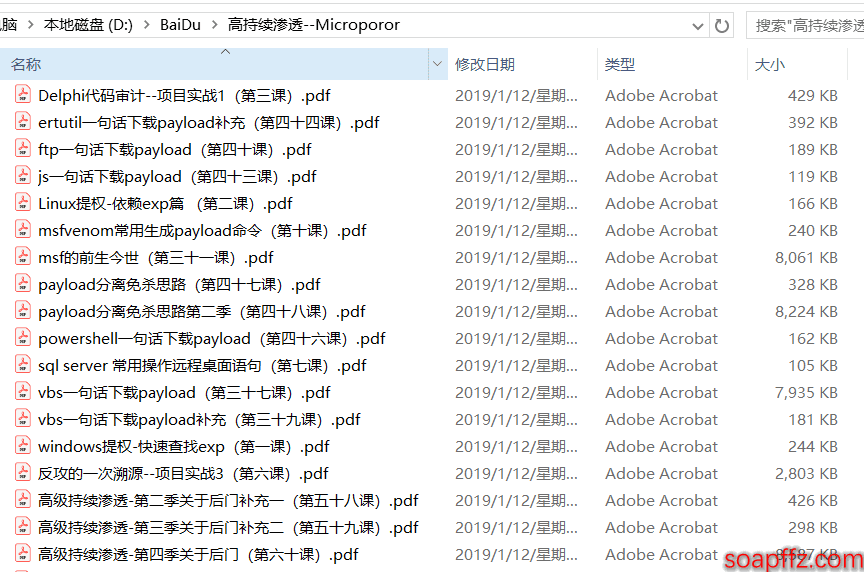Click PDF icon of Delphi代码审计 file
Viewport: 864px width, 572px height.
(23, 95)
